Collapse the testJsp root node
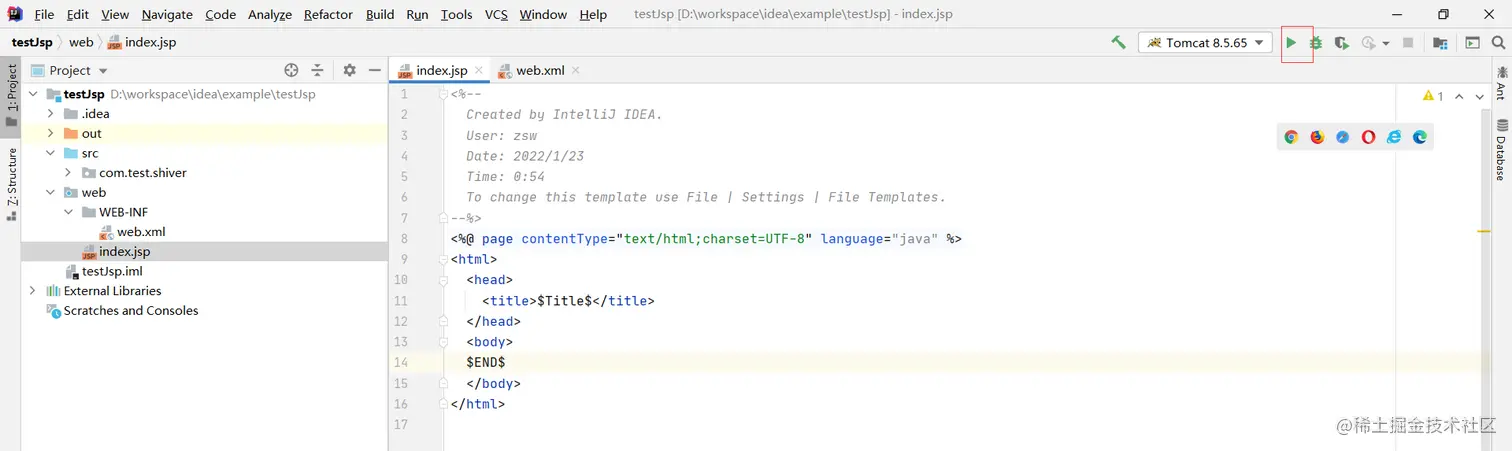Viewport: 1512px width, 451px height. coord(33,94)
